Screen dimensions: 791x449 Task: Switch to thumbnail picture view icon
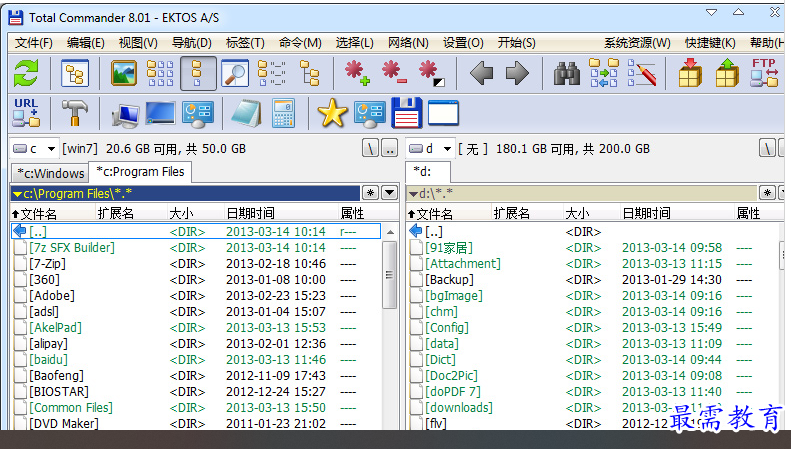point(124,73)
